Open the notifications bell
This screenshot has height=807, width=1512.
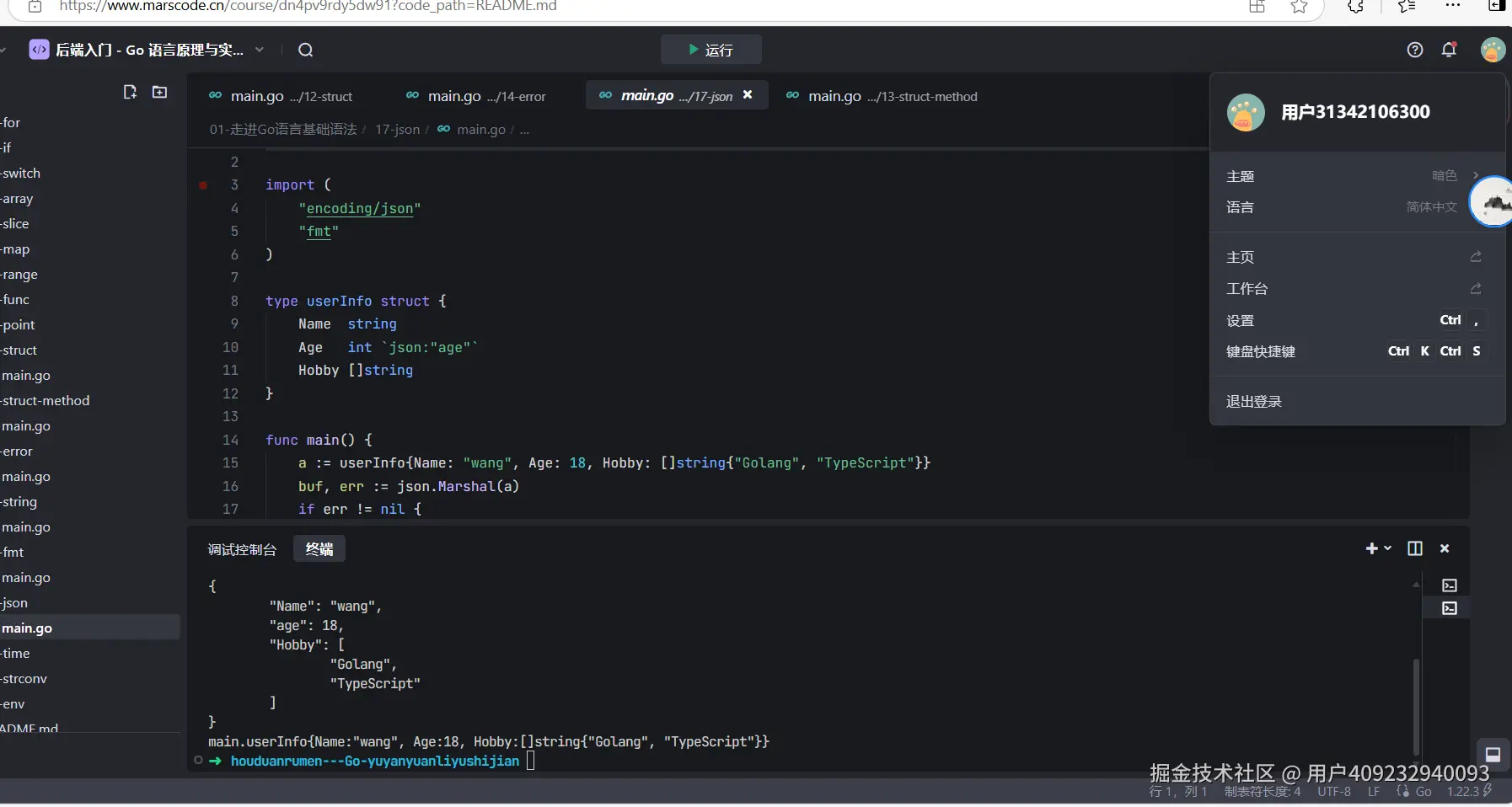point(1449,50)
